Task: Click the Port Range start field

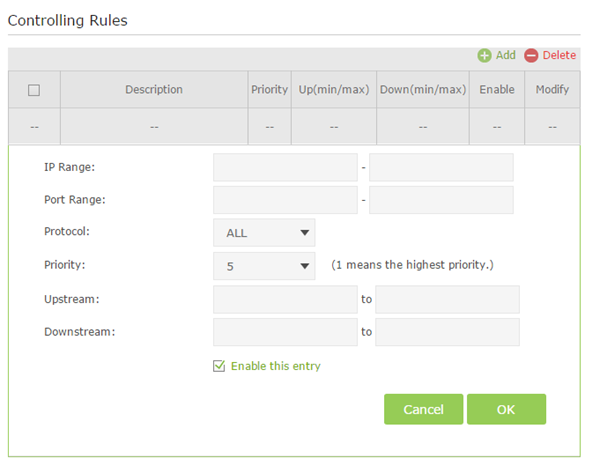Action: point(285,200)
